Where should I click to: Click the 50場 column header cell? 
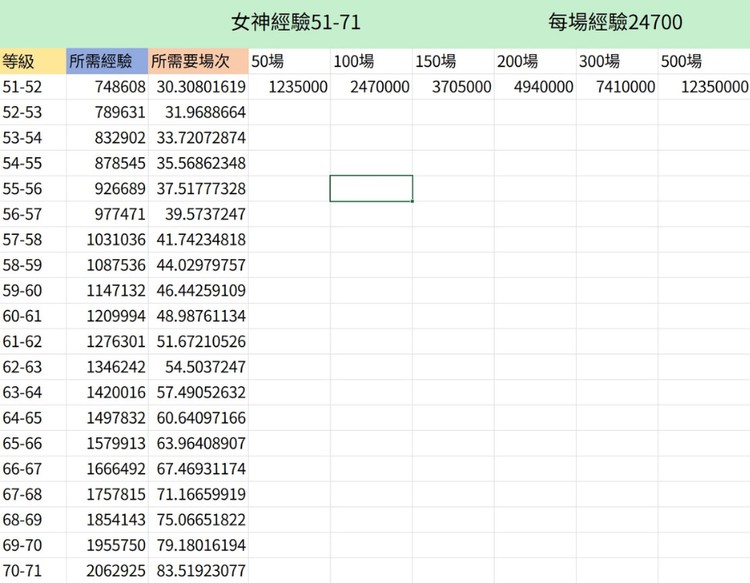(289, 61)
